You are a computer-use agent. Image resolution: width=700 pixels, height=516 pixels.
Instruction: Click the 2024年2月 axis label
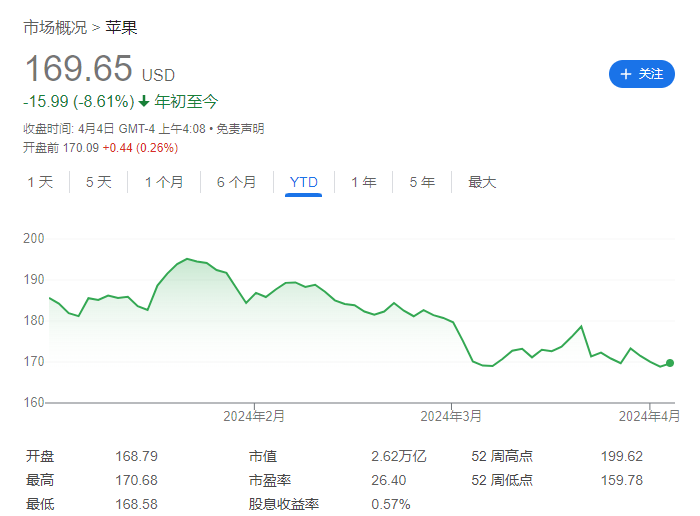(254, 416)
